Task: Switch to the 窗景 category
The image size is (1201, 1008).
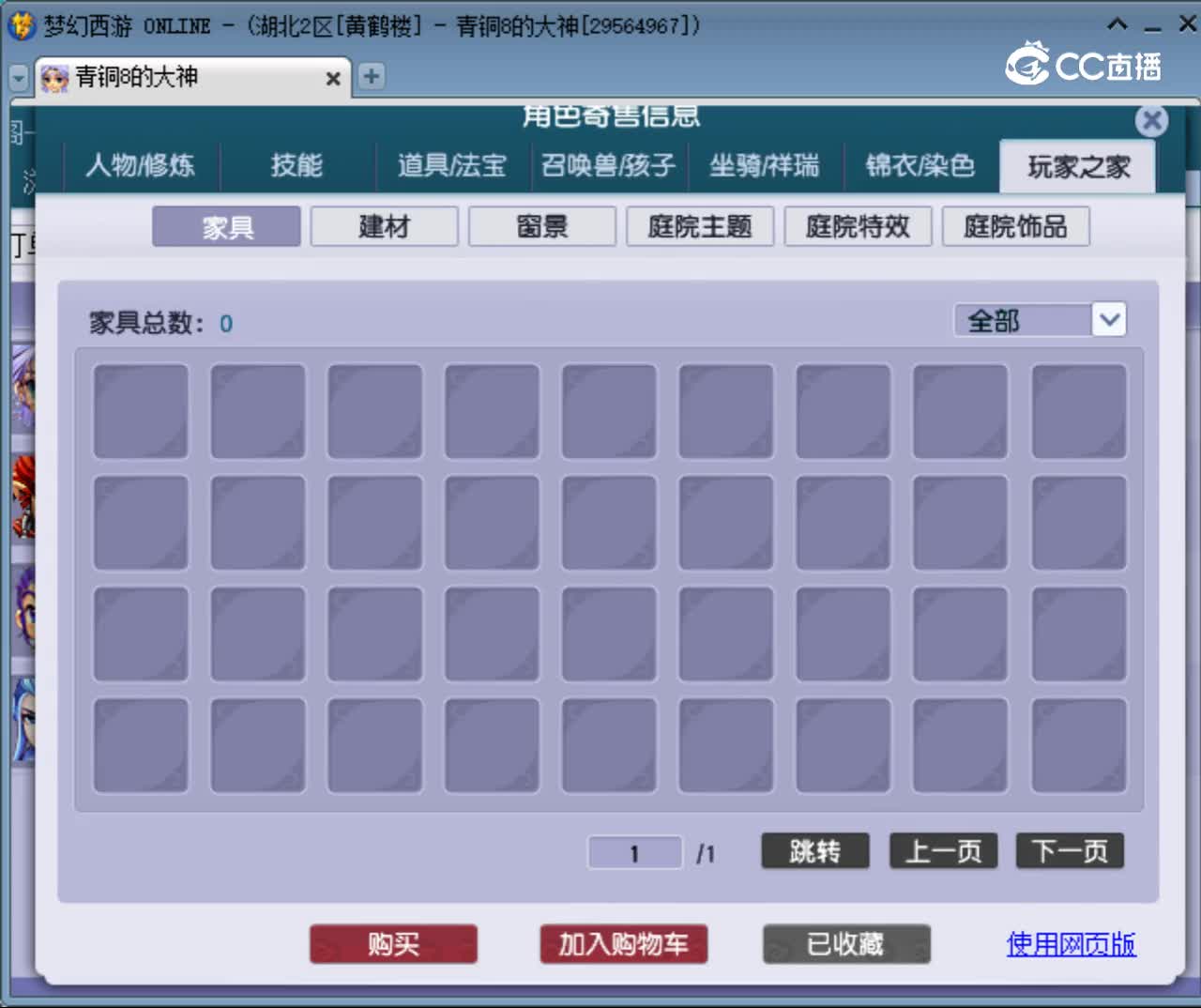Action: [542, 226]
